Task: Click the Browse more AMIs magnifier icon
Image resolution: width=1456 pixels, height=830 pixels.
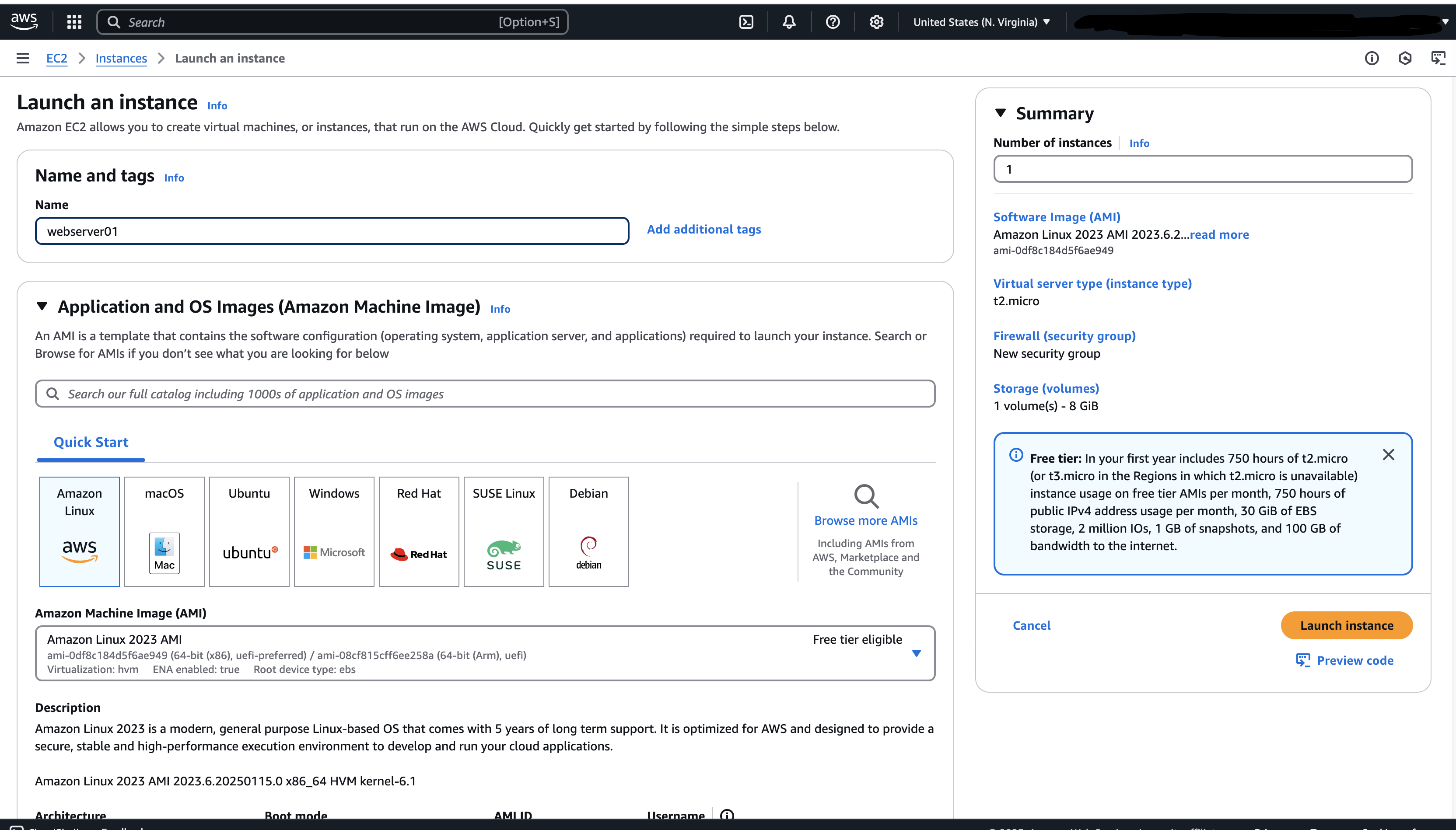Action: [866, 496]
